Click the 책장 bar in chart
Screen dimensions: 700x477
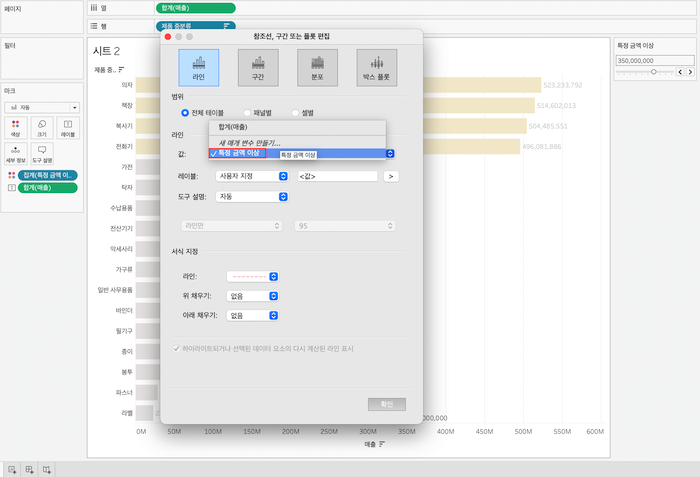click(x=479, y=105)
